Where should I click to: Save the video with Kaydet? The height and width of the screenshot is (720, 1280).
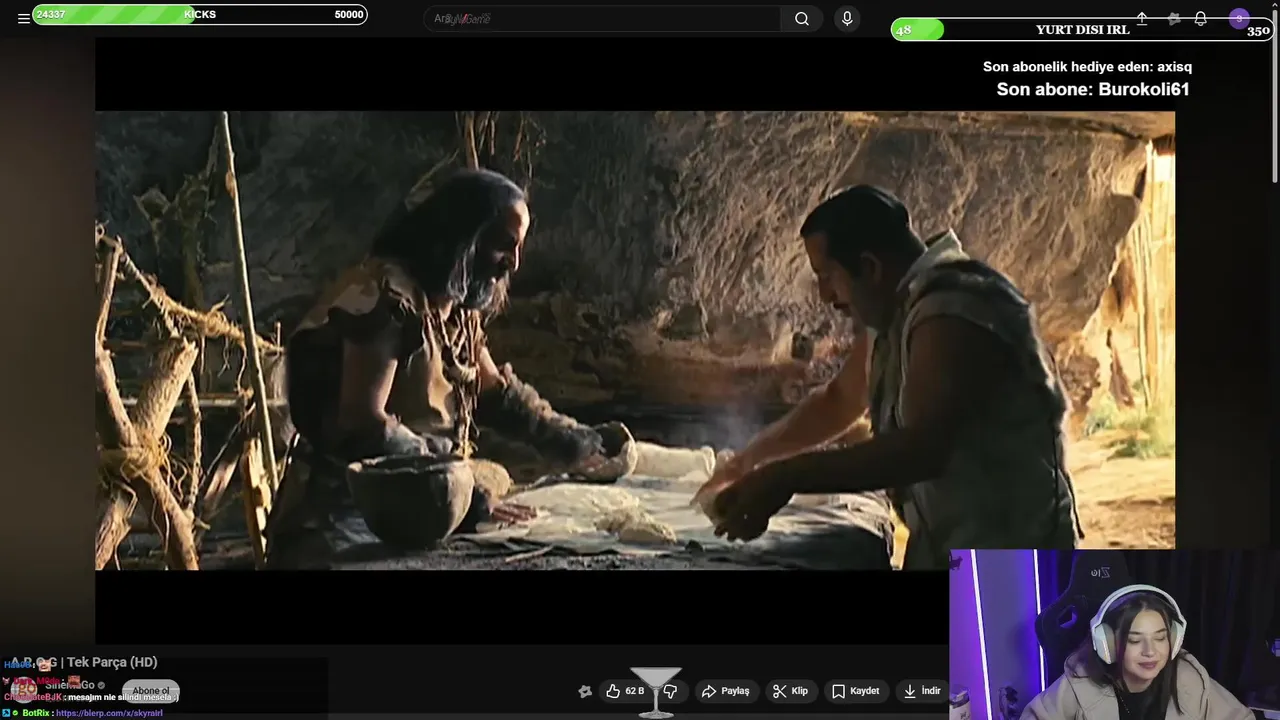pyautogui.click(x=856, y=691)
